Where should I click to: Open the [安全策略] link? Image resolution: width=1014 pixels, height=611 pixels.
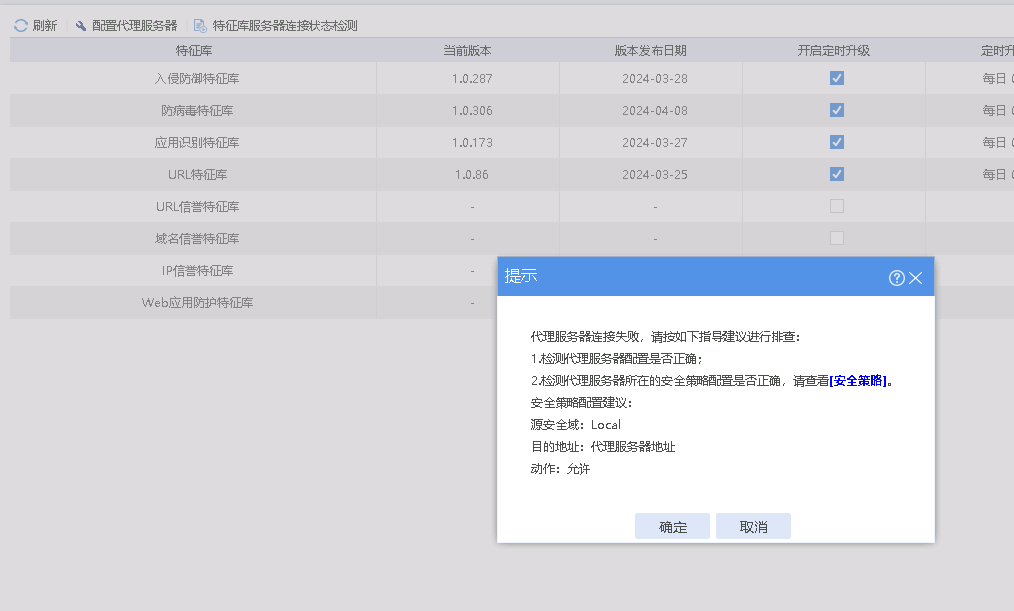(x=858, y=381)
